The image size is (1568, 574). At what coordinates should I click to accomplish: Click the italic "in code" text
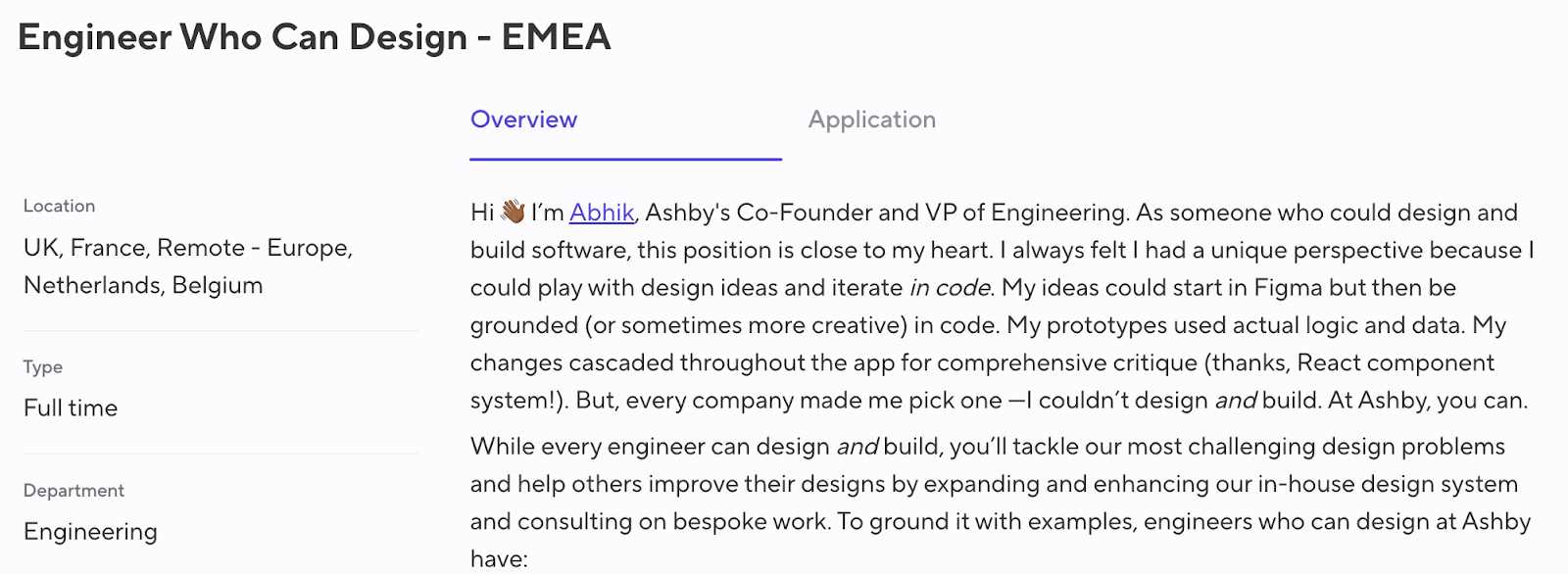point(950,288)
